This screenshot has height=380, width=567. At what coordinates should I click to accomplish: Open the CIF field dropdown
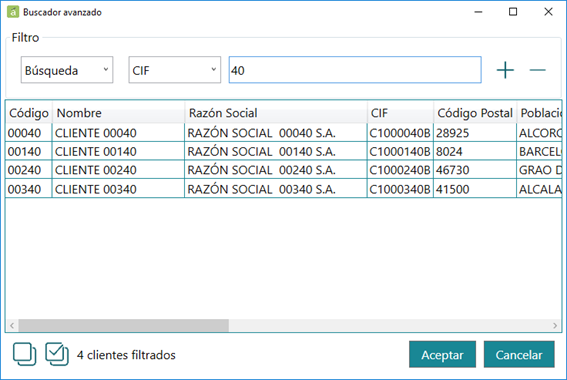175,70
